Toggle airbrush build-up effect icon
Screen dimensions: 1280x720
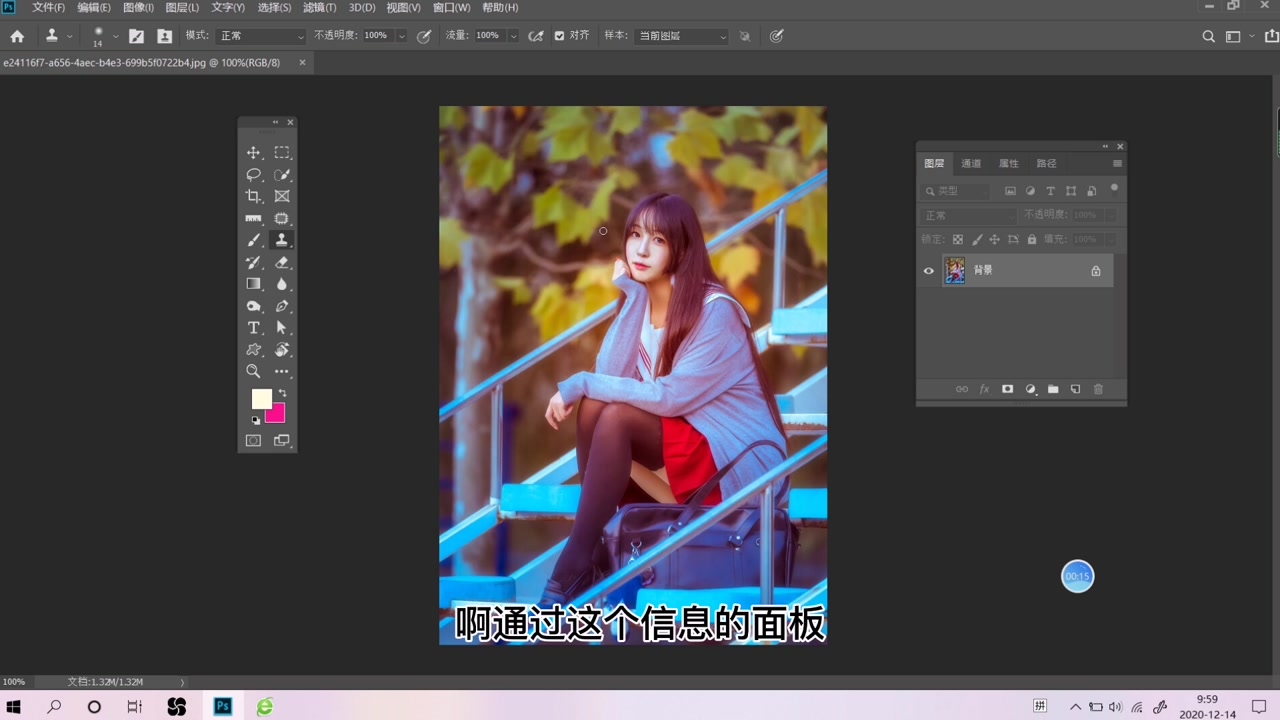click(x=536, y=36)
